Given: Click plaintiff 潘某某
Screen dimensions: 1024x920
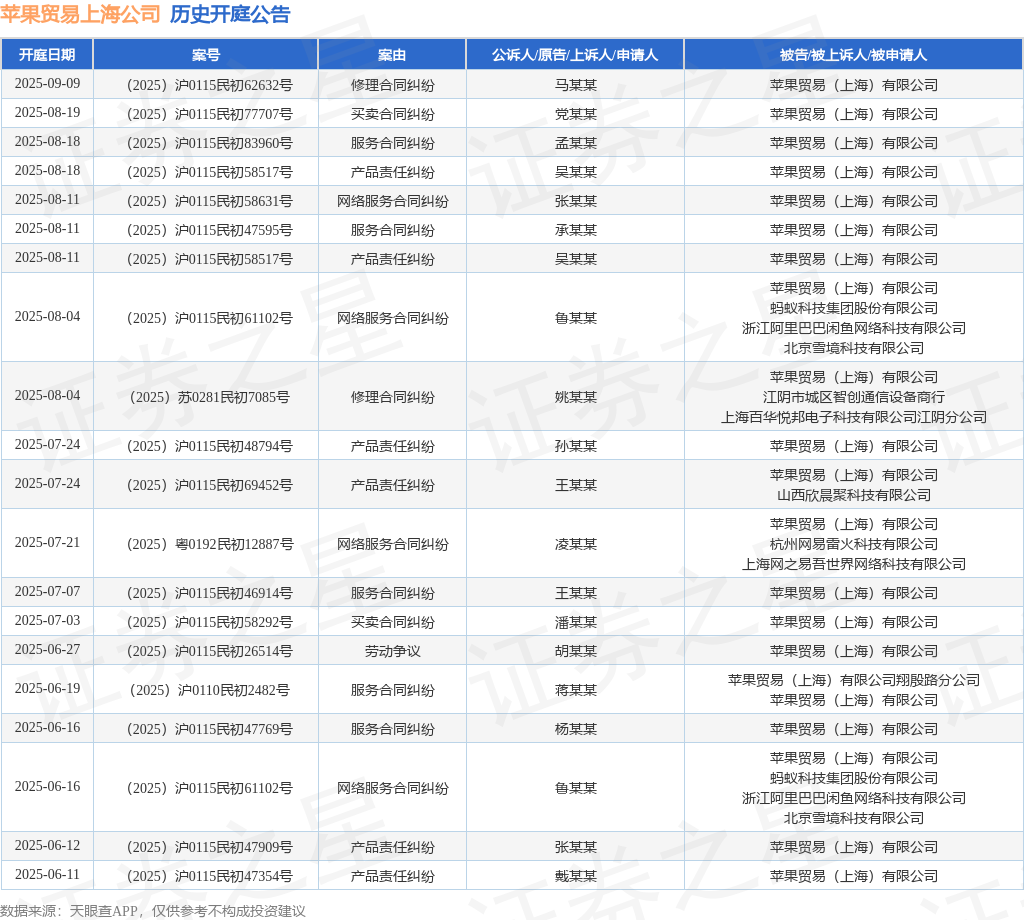Looking at the screenshot, I should pyautogui.click(x=575, y=622).
